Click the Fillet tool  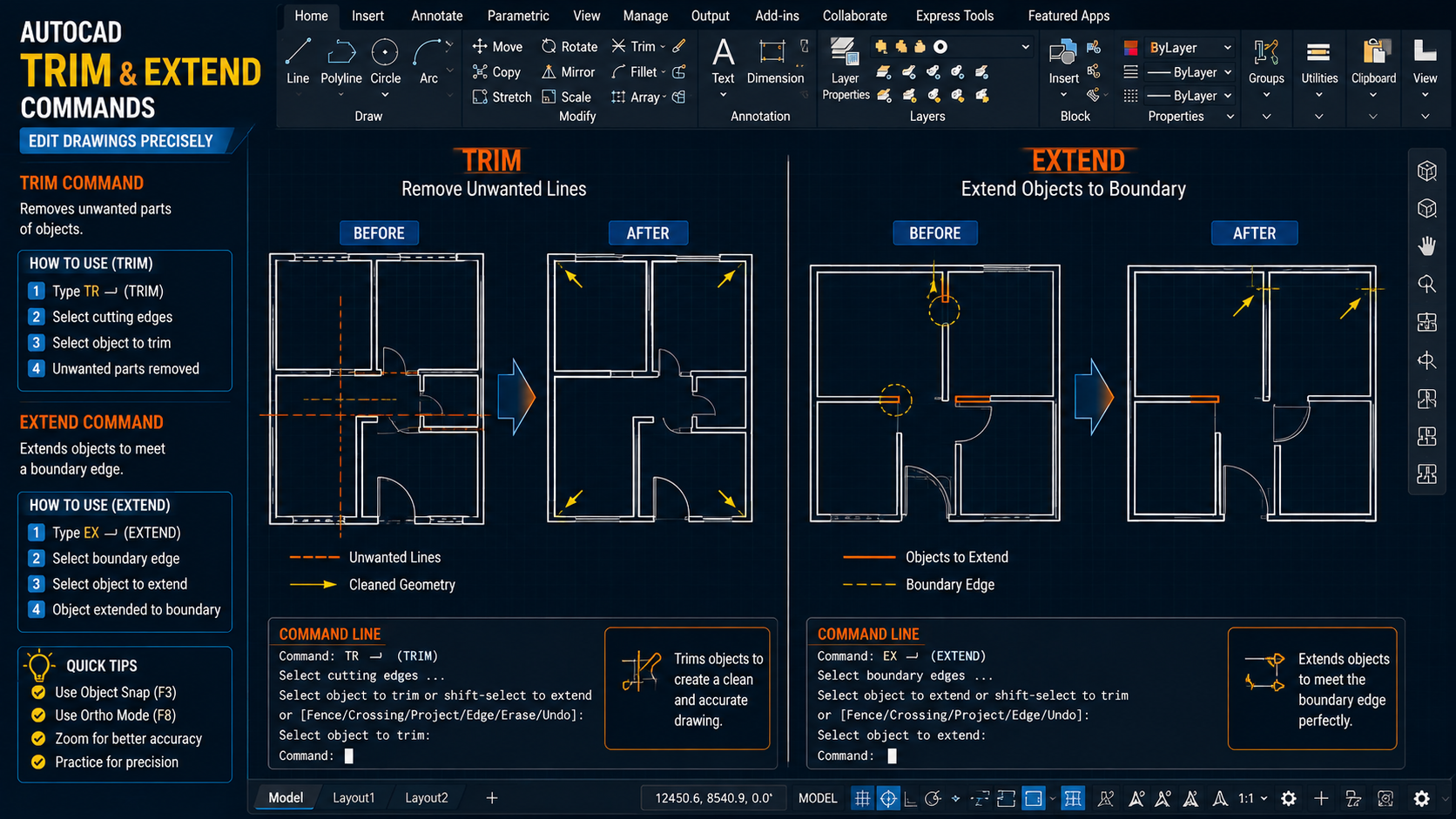click(x=635, y=71)
